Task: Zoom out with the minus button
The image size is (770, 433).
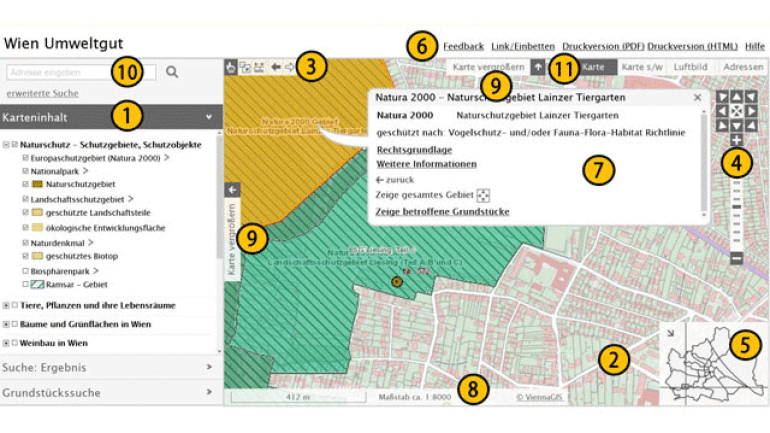Action: [x=736, y=259]
